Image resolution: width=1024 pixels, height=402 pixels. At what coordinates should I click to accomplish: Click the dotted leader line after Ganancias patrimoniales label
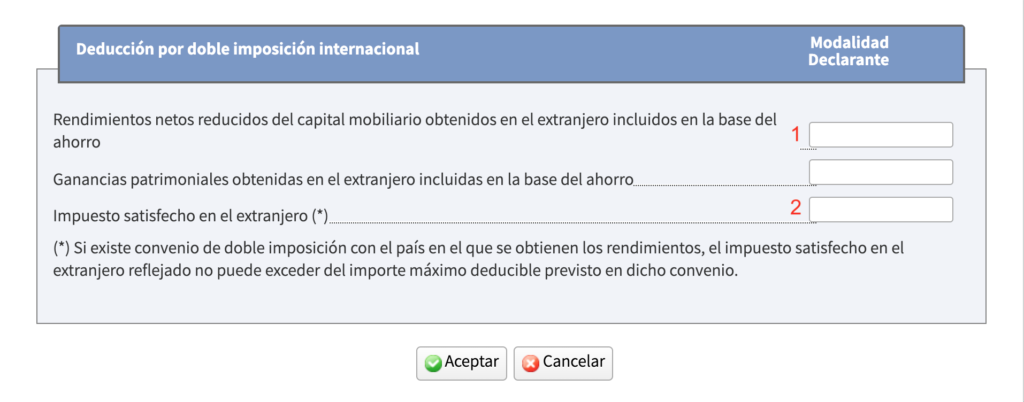coord(722,184)
